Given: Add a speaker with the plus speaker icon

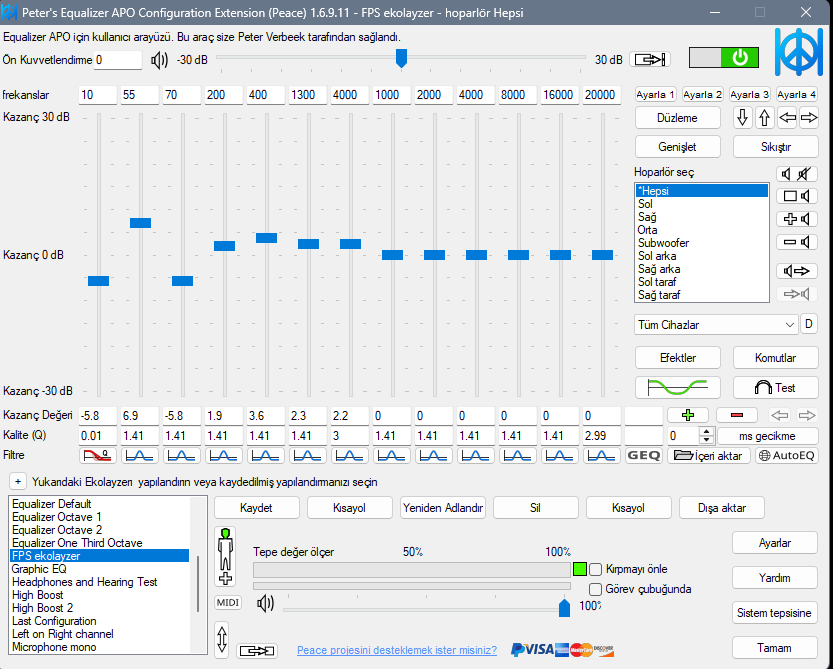Looking at the screenshot, I should (x=796, y=219).
